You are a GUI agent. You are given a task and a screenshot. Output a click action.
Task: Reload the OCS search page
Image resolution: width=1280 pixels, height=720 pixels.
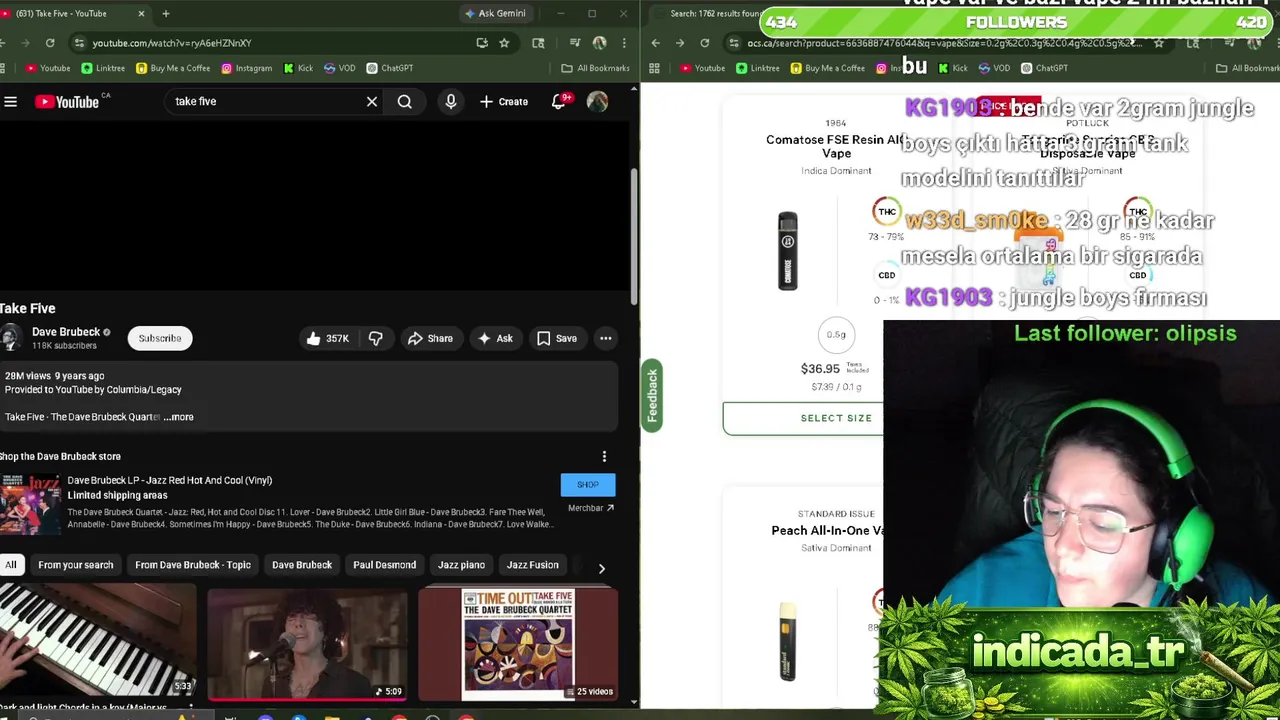pos(705,43)
